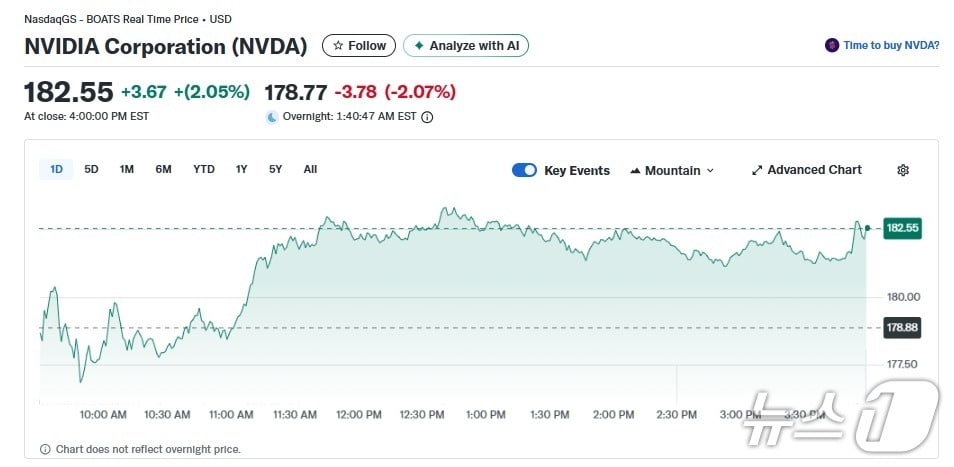Screen dimensions: 954x467
Task: Click the 178.88 previous close chart label
Action: [901, 327]
